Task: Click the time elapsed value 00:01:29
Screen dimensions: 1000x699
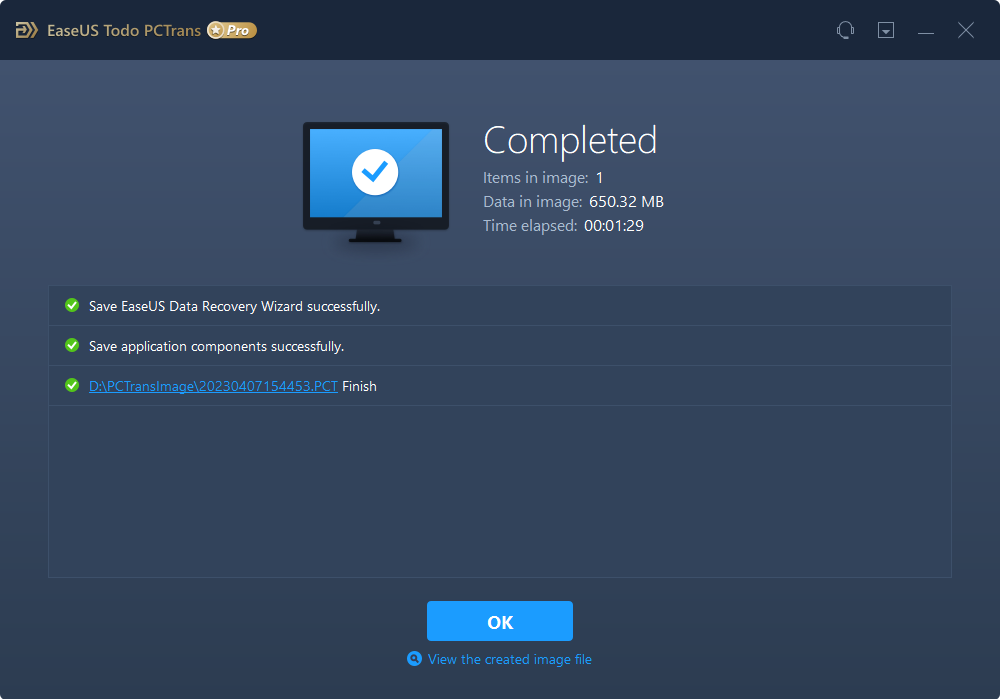Action: 614,226
